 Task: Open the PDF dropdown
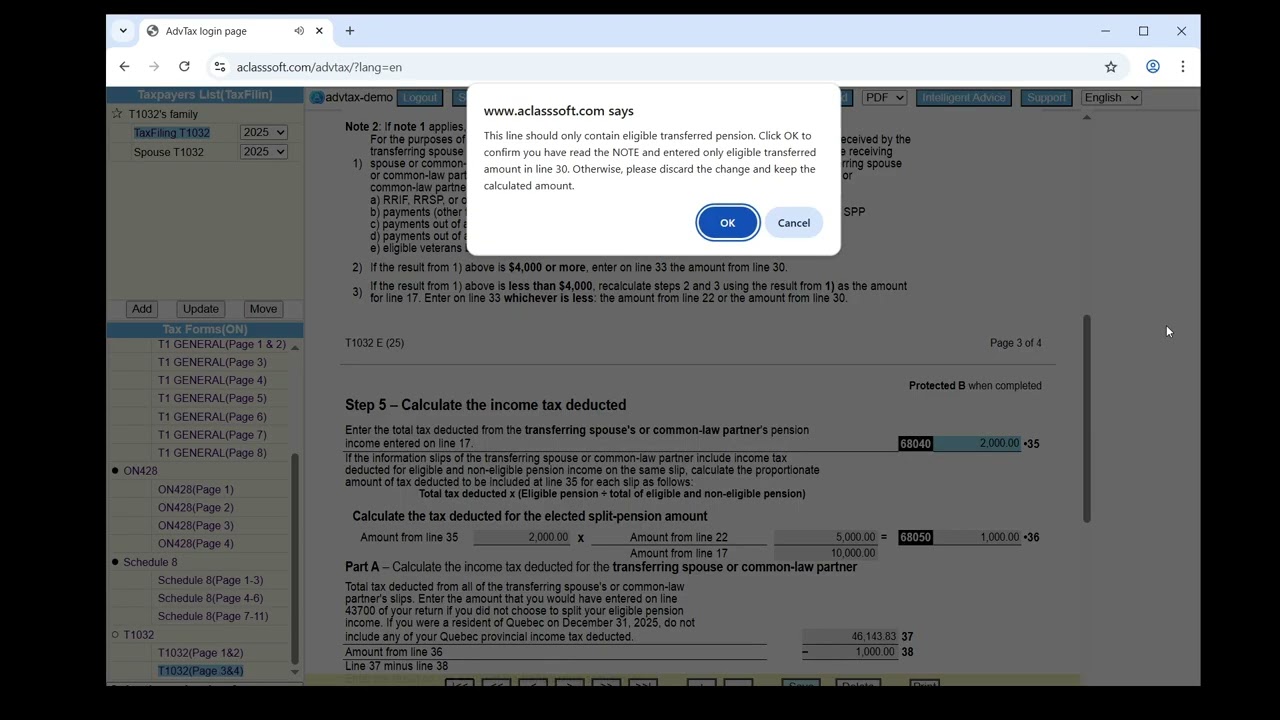[884, 98]
